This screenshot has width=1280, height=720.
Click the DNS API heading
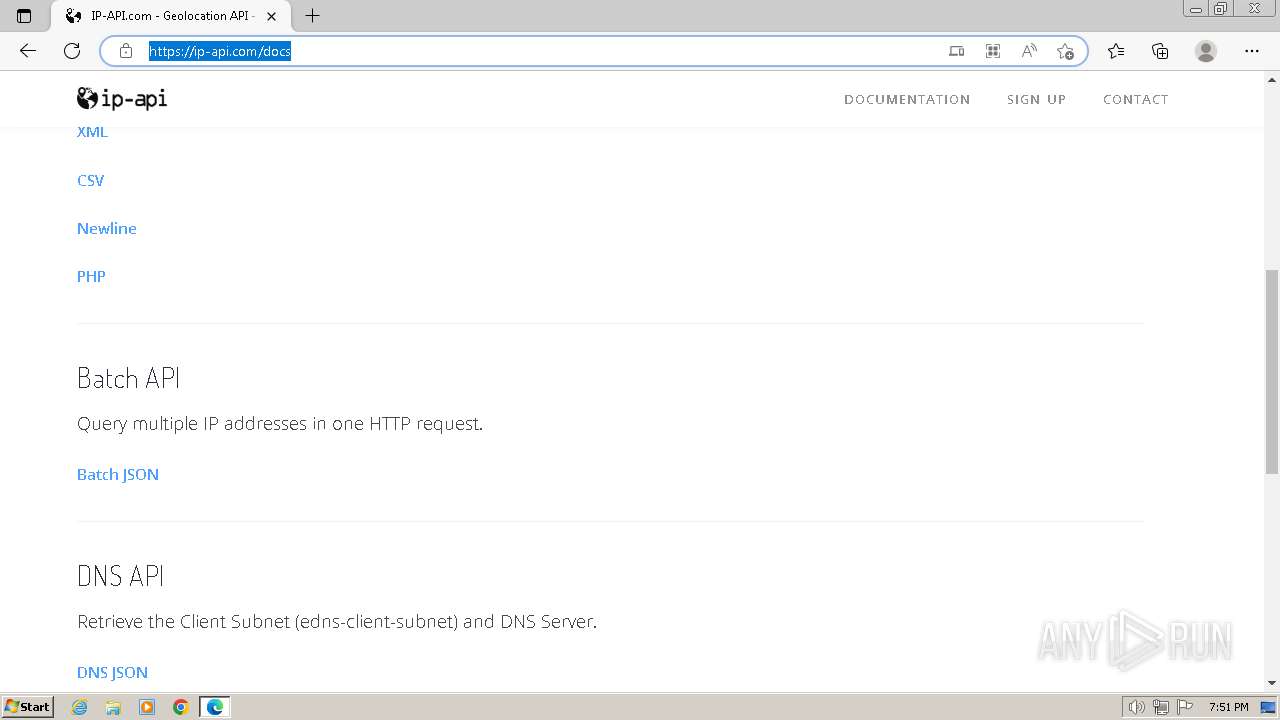point(120,576)
